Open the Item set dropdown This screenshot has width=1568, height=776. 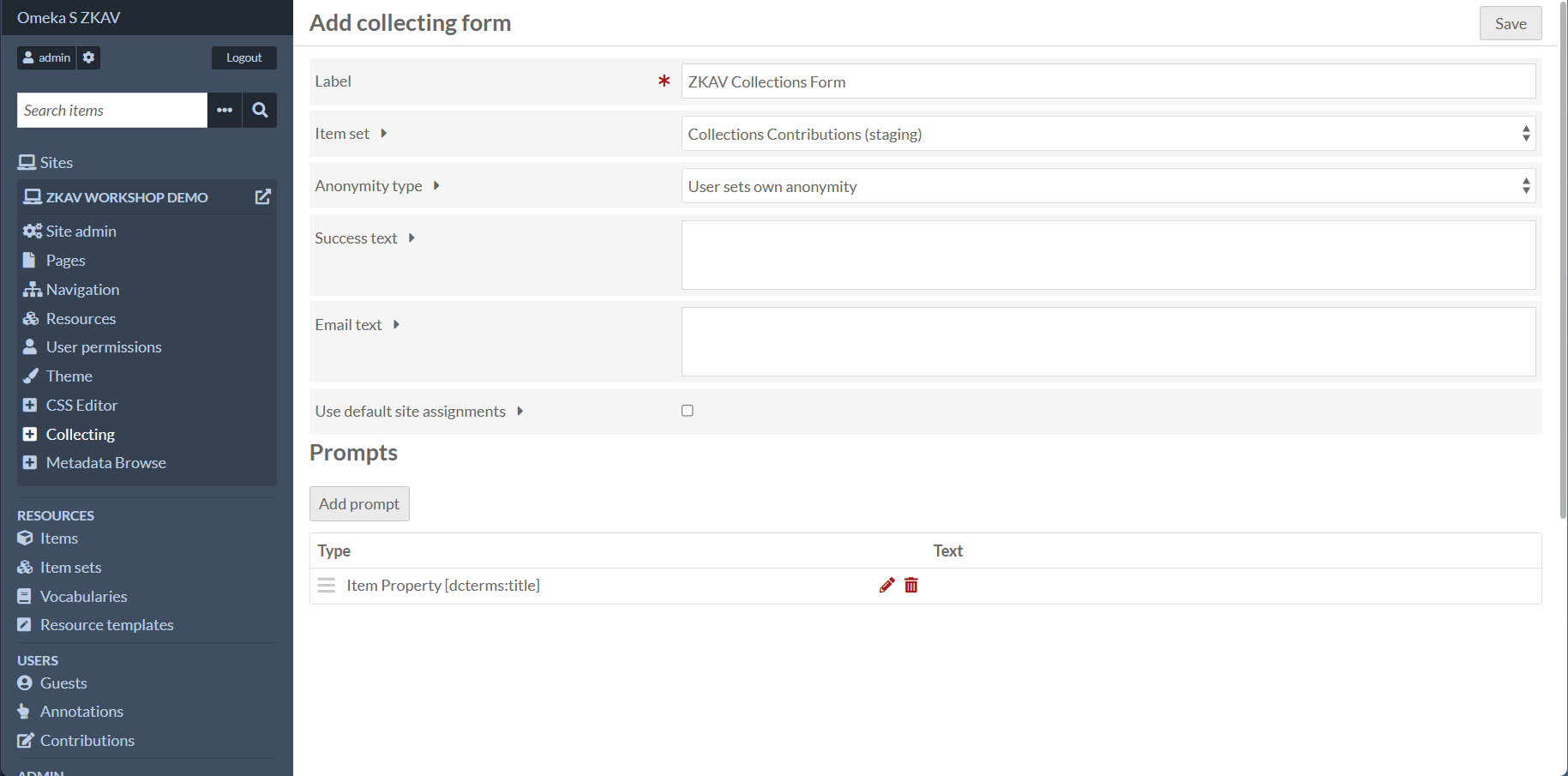coord(1108,134)
